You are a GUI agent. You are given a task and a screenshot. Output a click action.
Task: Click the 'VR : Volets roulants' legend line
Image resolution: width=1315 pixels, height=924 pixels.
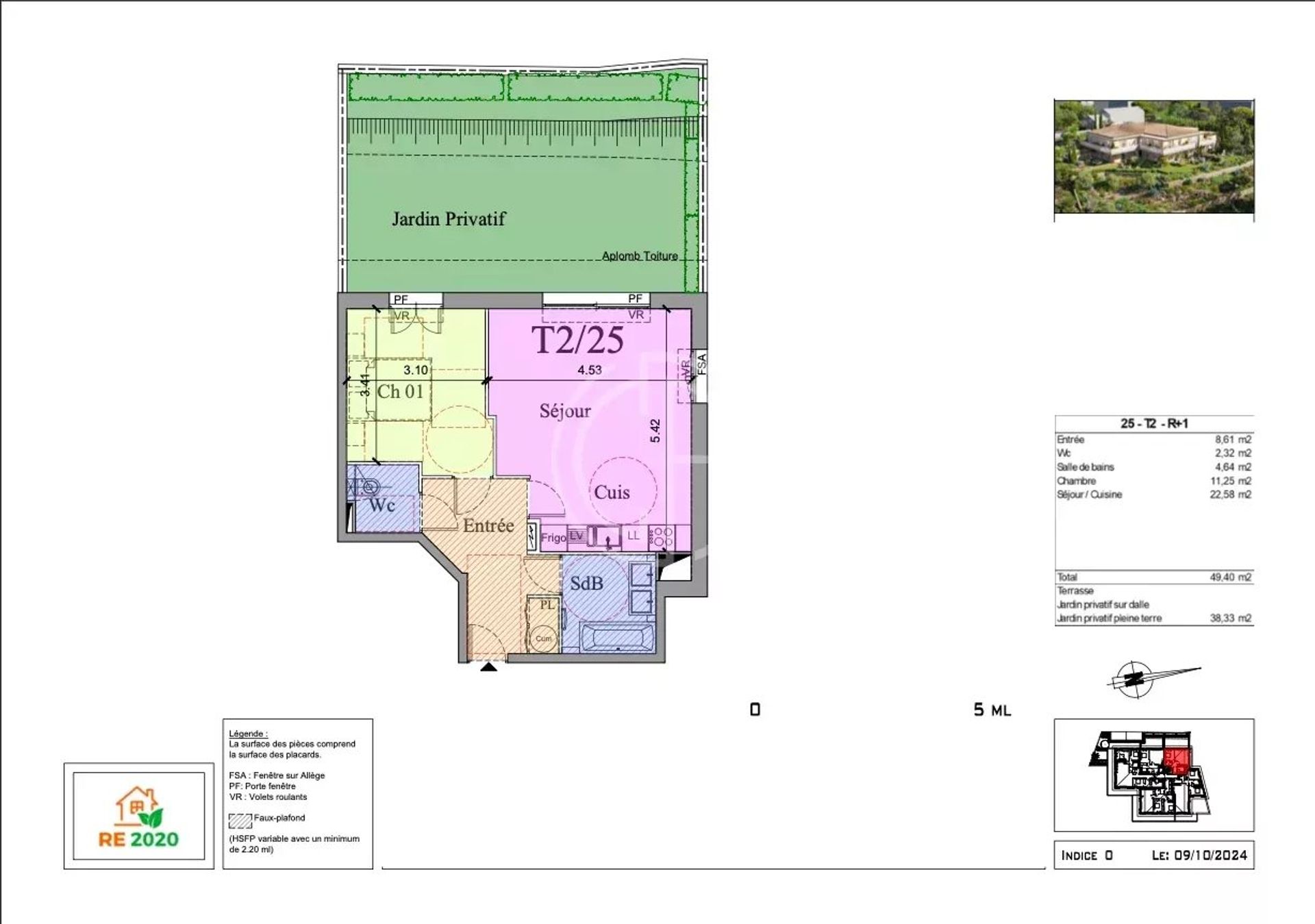[x=268, y=797]
